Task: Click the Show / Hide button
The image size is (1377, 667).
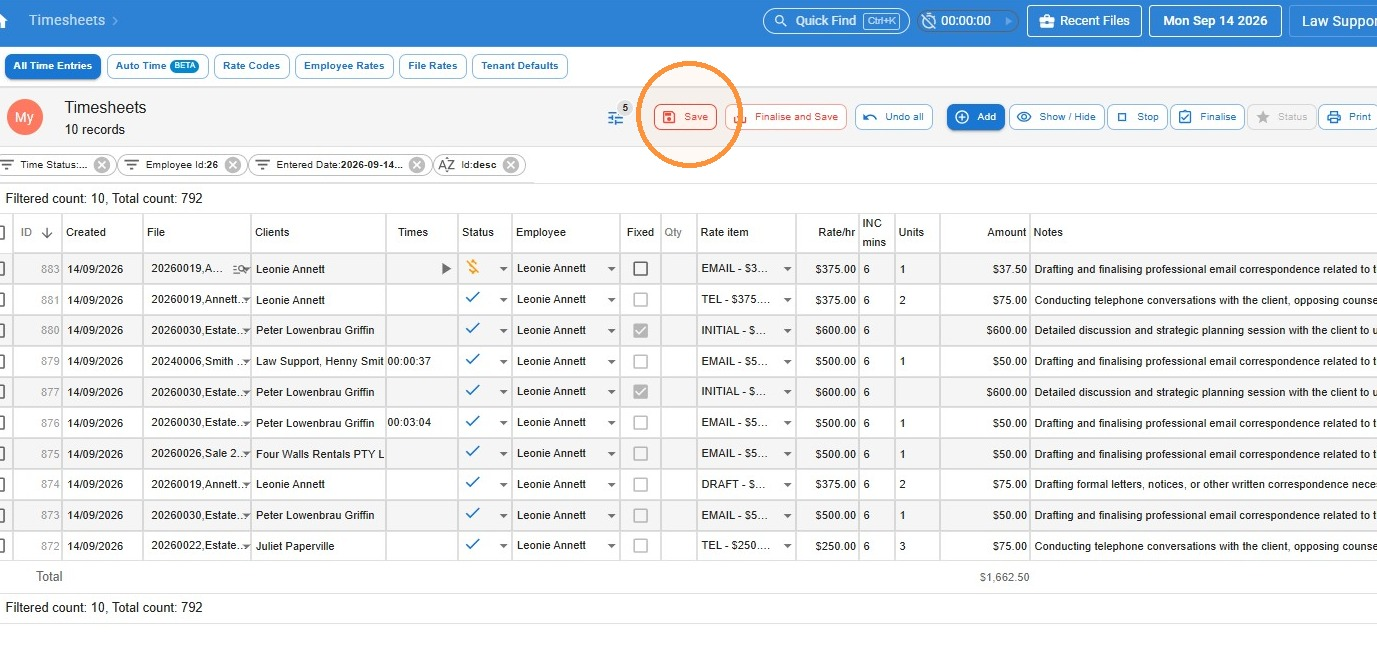Action: [1057, 117]
